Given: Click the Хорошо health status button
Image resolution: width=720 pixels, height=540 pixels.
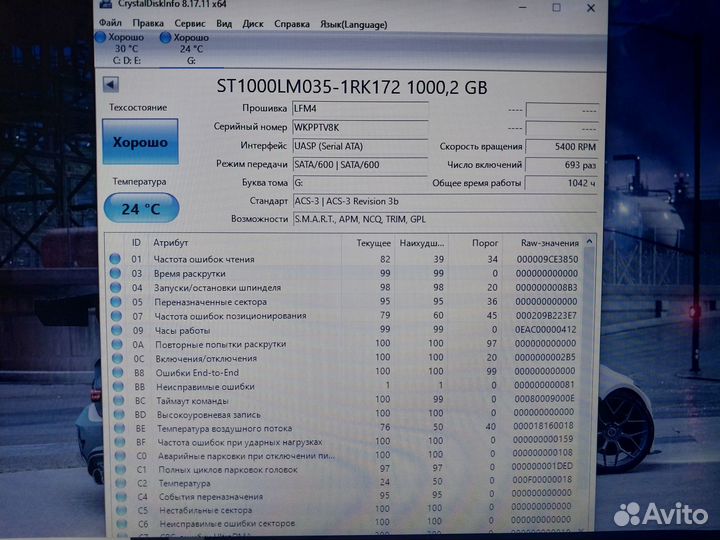Looking at the screenshot, I should click(x=140, y=142).
